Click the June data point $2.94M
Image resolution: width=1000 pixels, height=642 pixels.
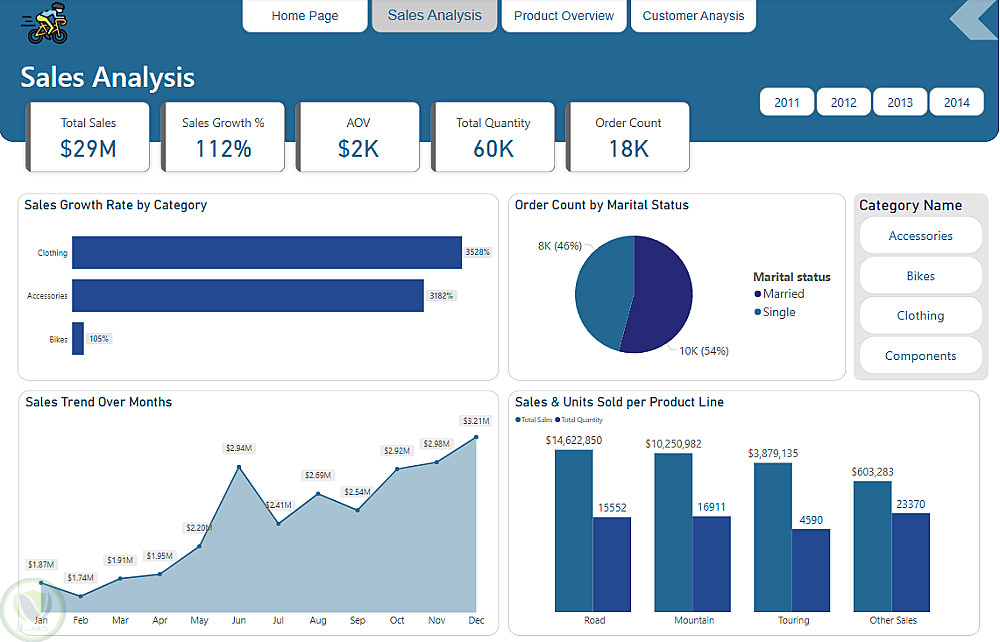pos(239,467)
